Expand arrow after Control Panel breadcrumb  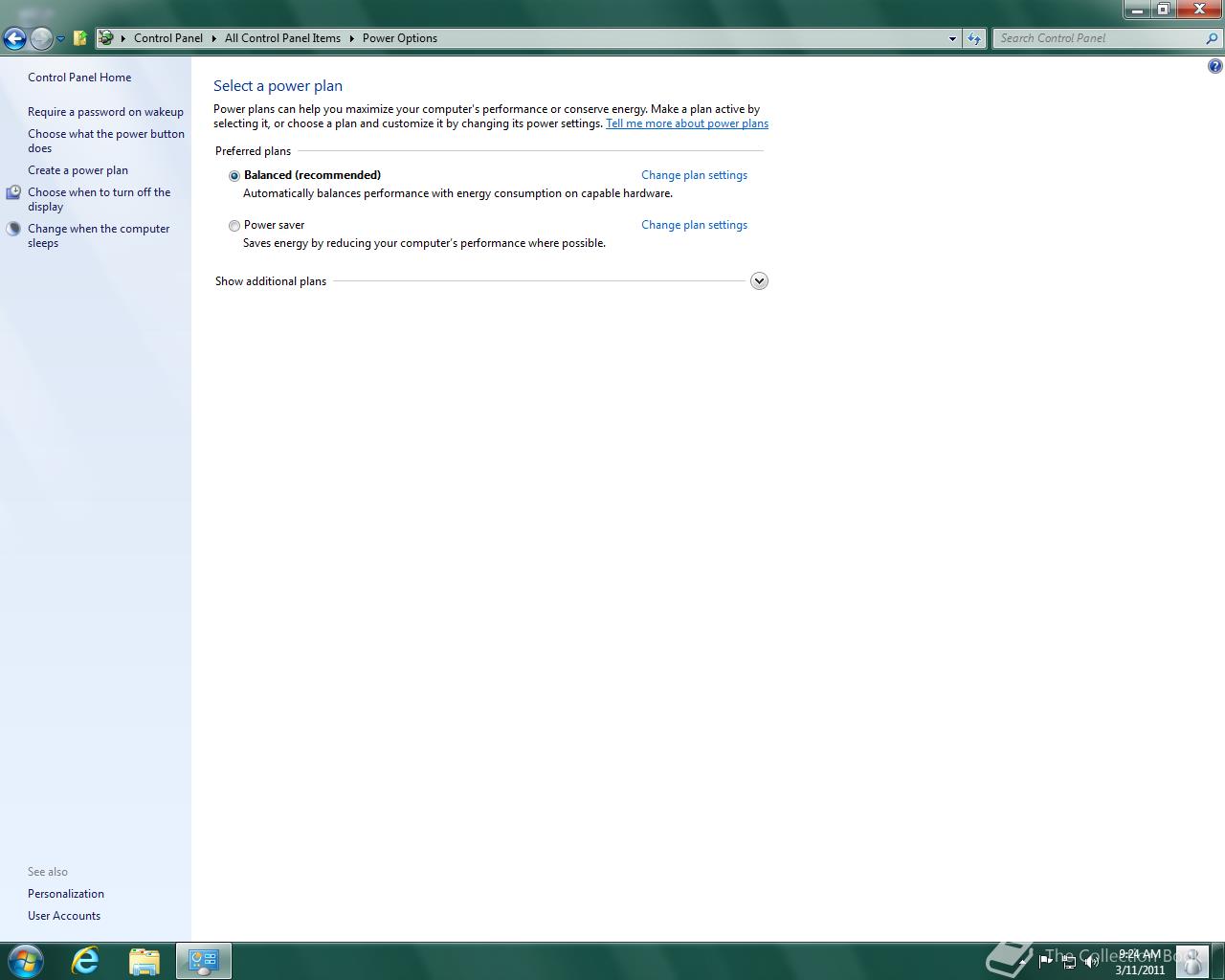pyautogui.click(x=213, y=38)
